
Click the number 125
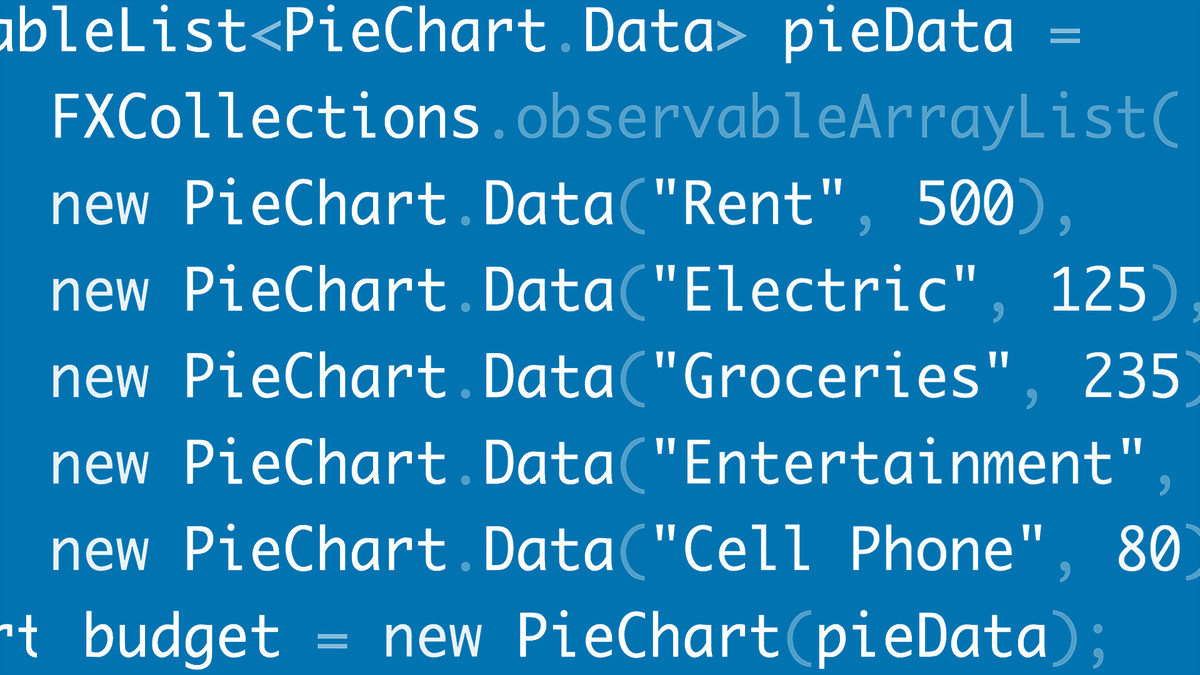[1099, 291]
